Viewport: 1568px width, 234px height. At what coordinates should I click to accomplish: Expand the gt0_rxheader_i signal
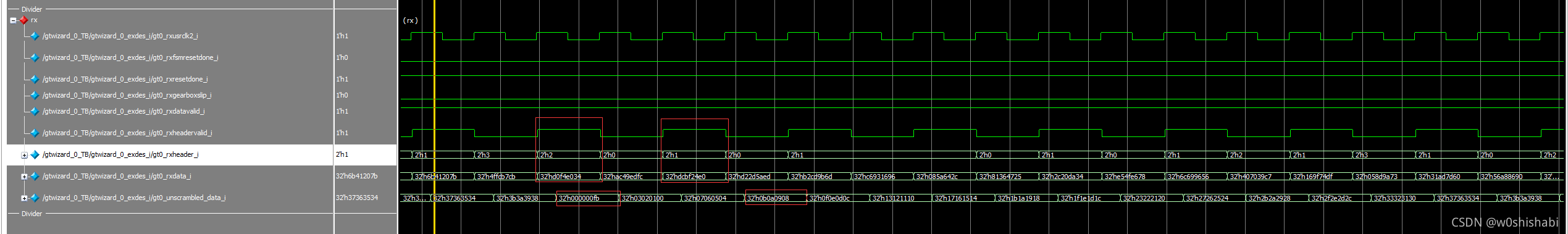[x=24, y=155]
